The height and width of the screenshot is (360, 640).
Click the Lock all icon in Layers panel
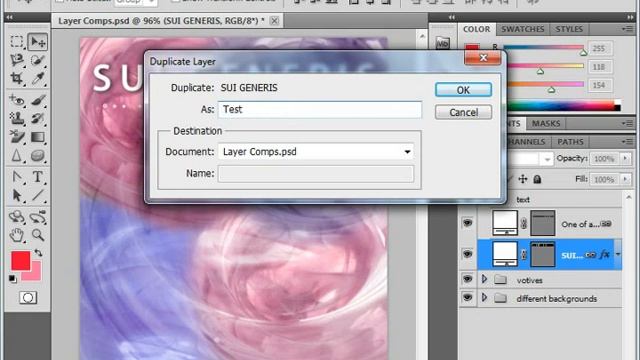tap(538, 179)
